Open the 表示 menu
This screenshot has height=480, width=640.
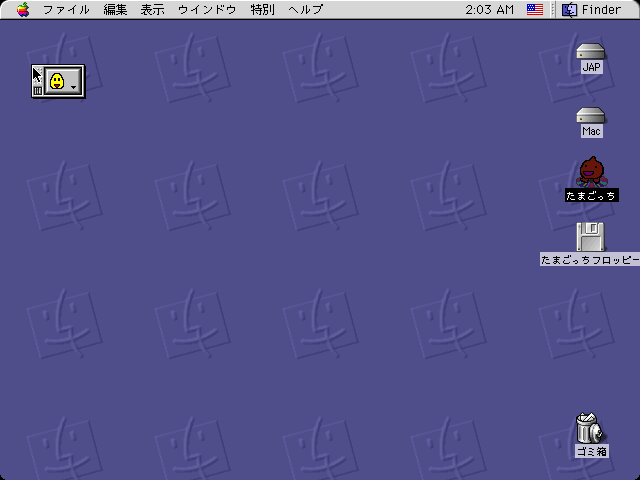click(x=153, y=9)
